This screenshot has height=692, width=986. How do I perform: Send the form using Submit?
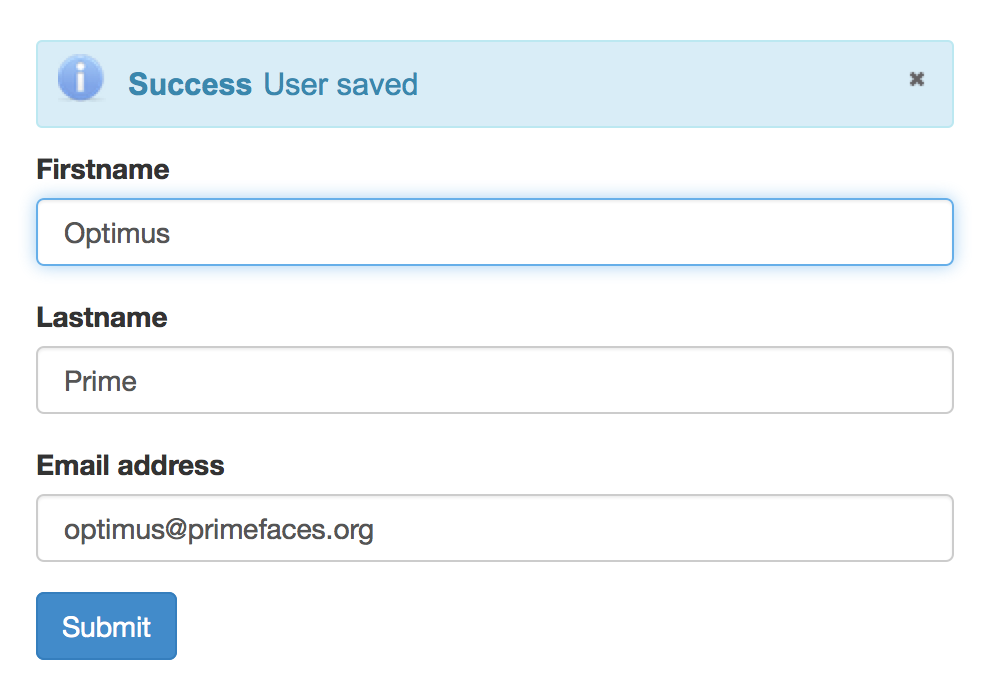pos(106,626)
